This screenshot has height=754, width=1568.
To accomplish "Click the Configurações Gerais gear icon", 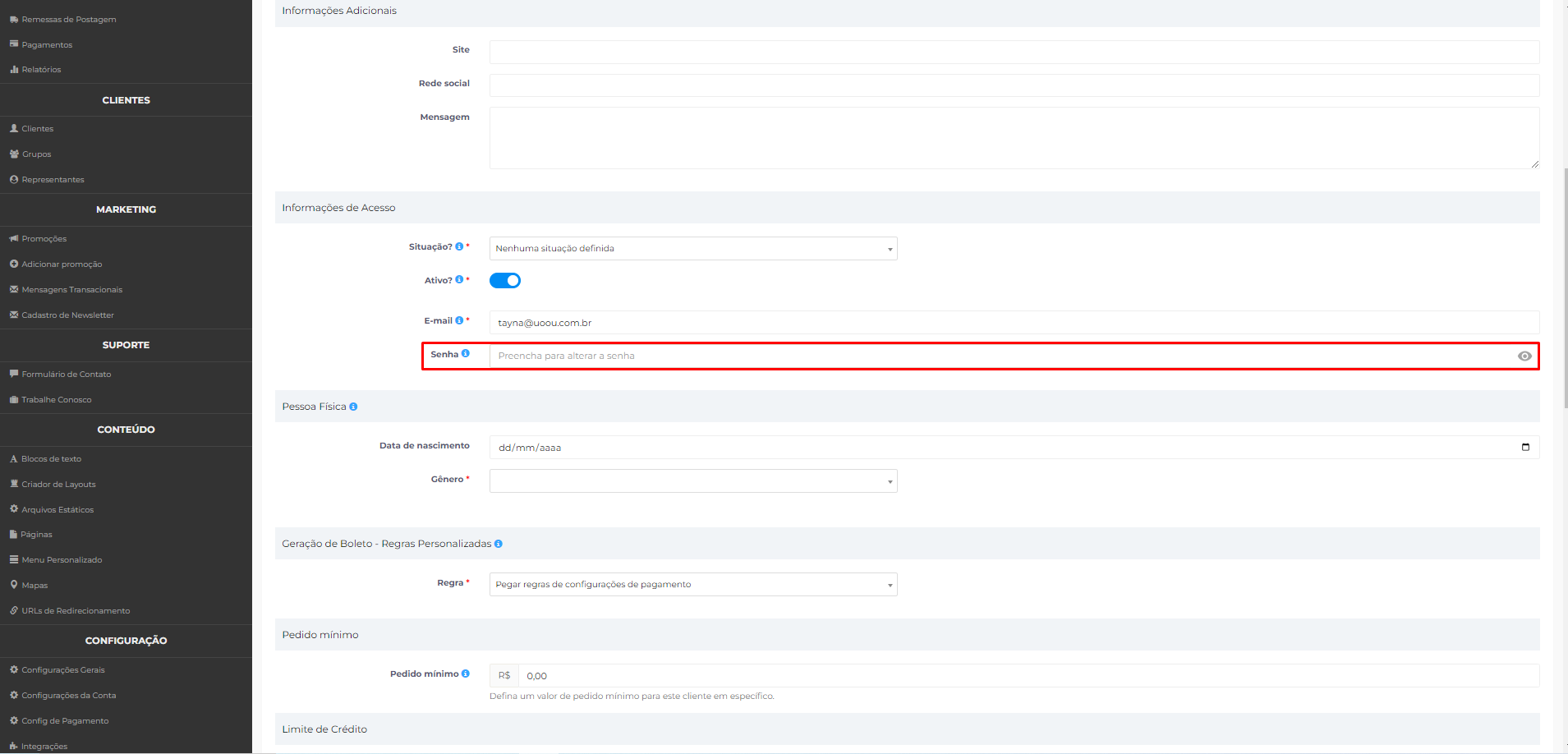I will [14, 669].
